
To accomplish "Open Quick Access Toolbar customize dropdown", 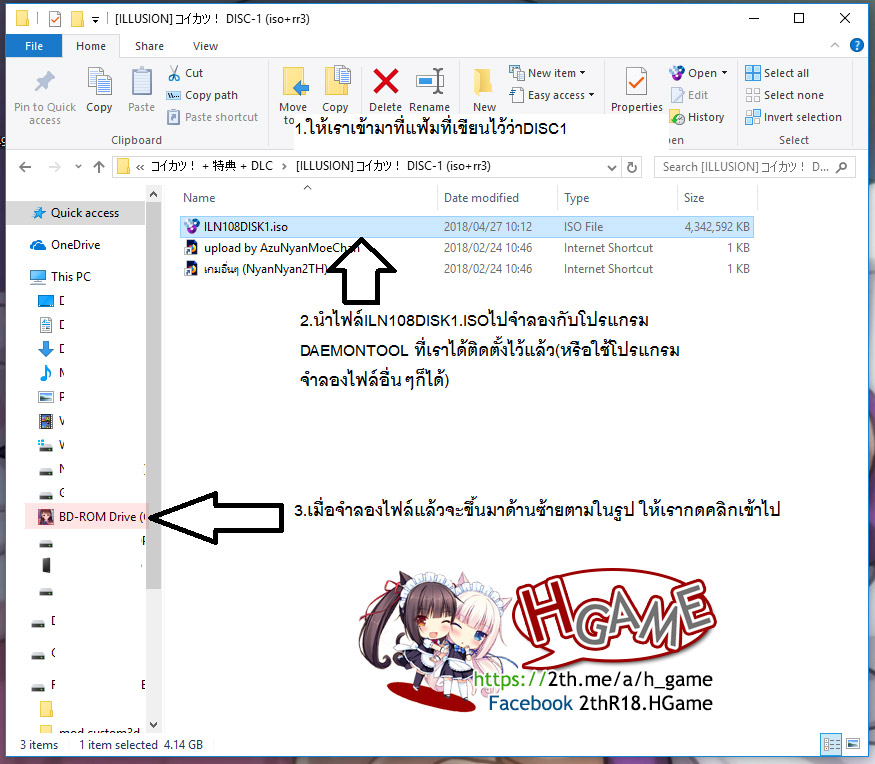I will [95, 20].
